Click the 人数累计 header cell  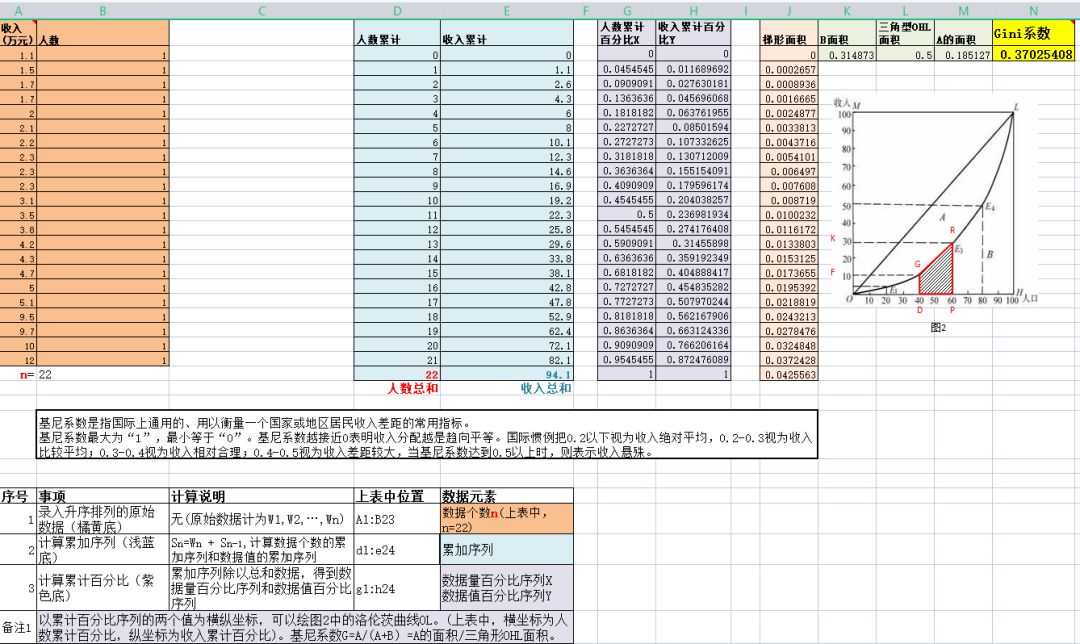click(x=397, y=33)
